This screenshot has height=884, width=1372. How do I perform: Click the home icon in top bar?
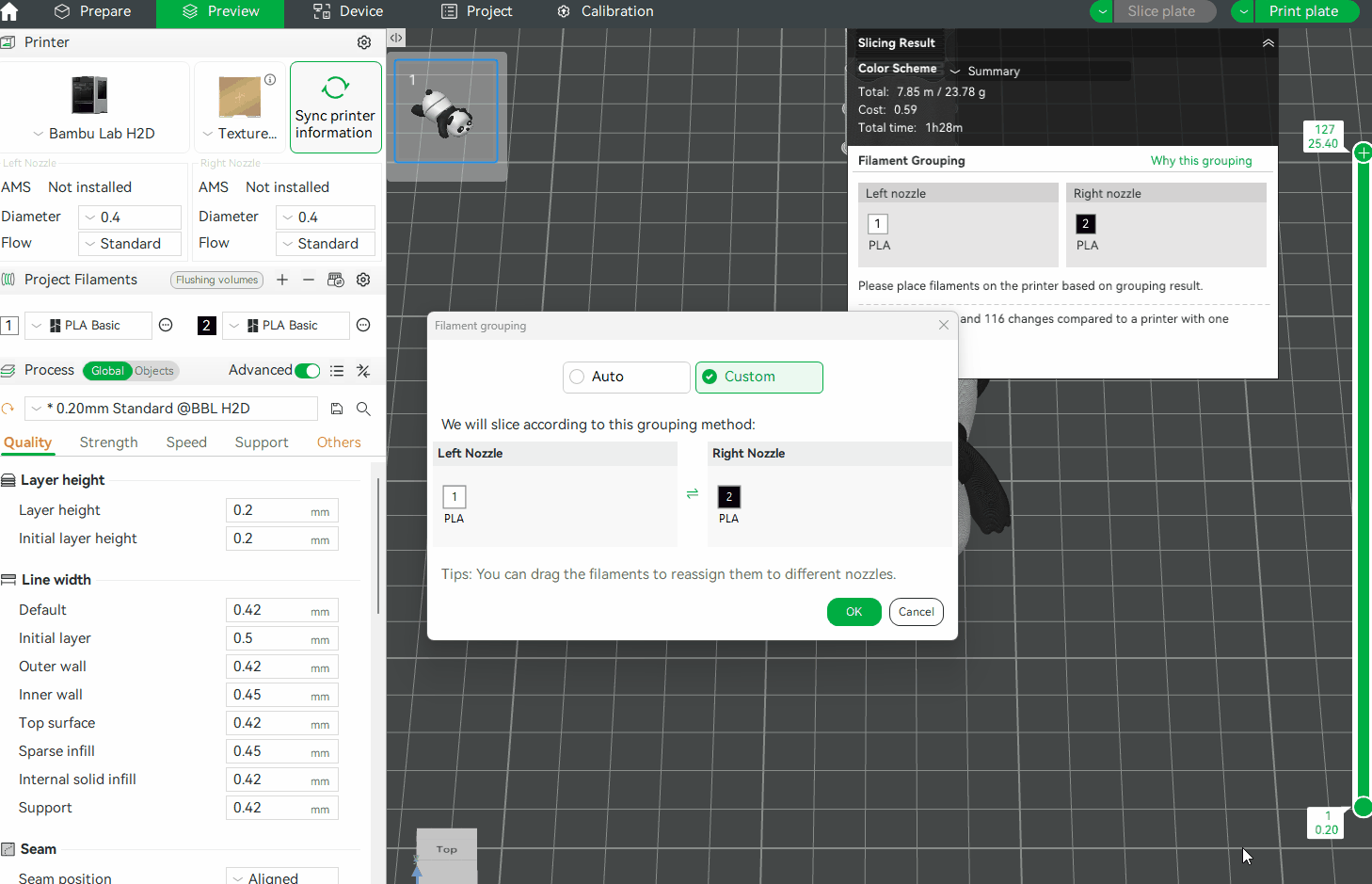pos(10,12)
